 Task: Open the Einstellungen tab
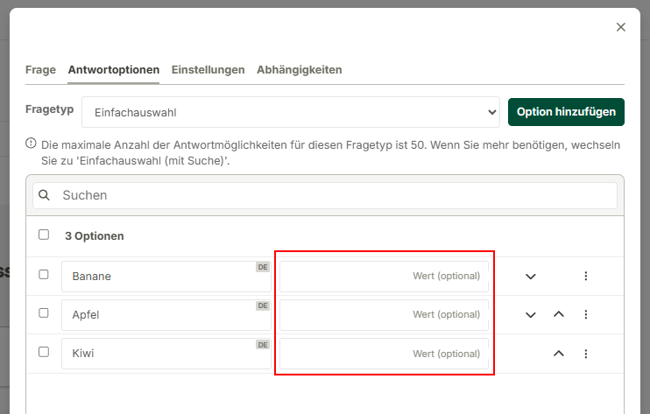click(x=208, y=70)
